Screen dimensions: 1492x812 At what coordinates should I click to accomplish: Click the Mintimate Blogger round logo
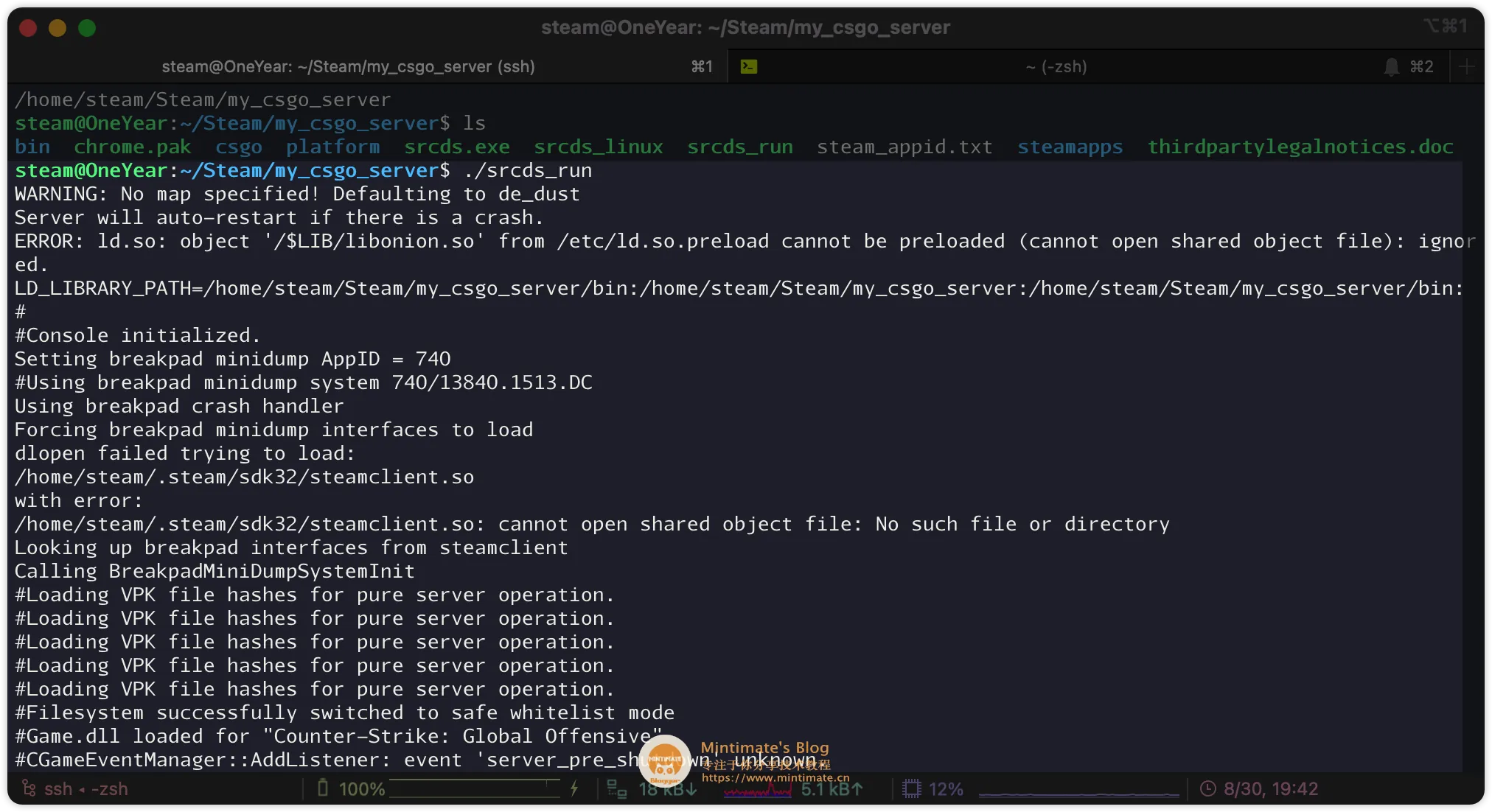coord(665,761)
